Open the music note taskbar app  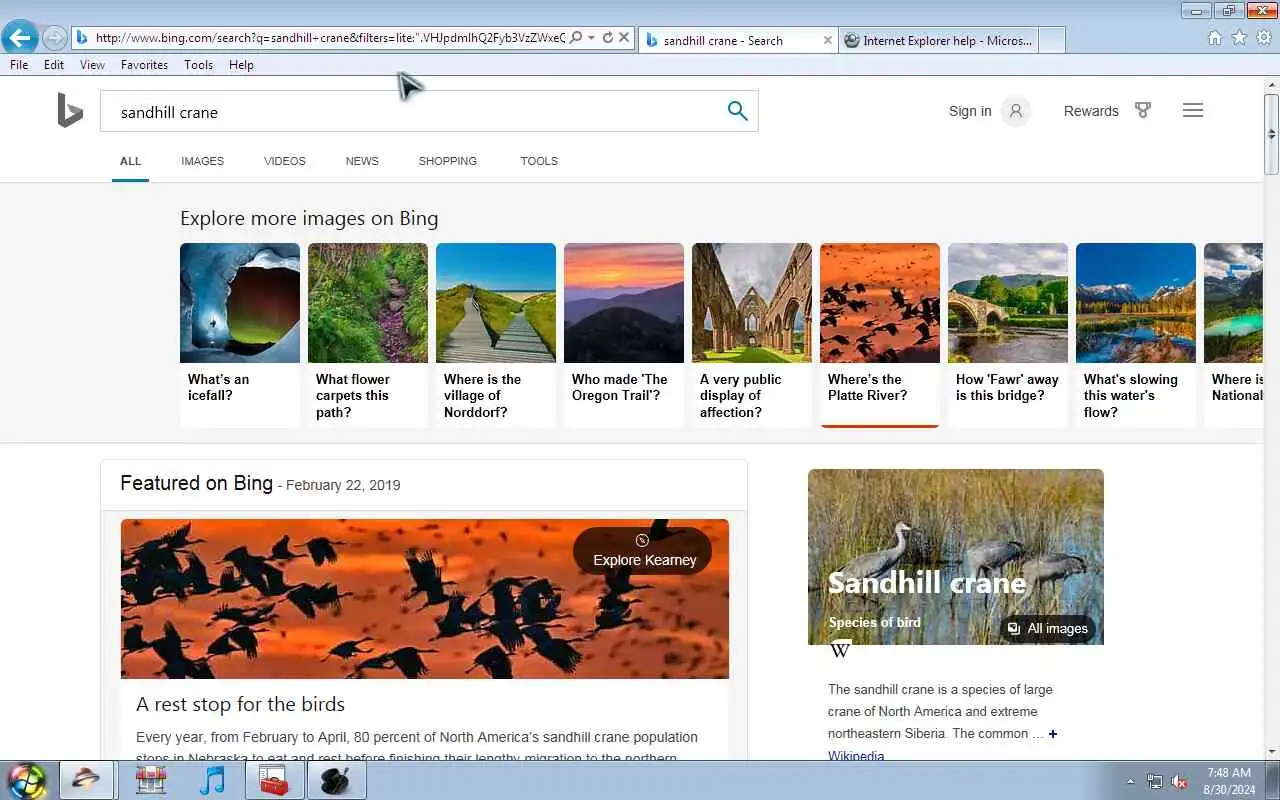212,780
